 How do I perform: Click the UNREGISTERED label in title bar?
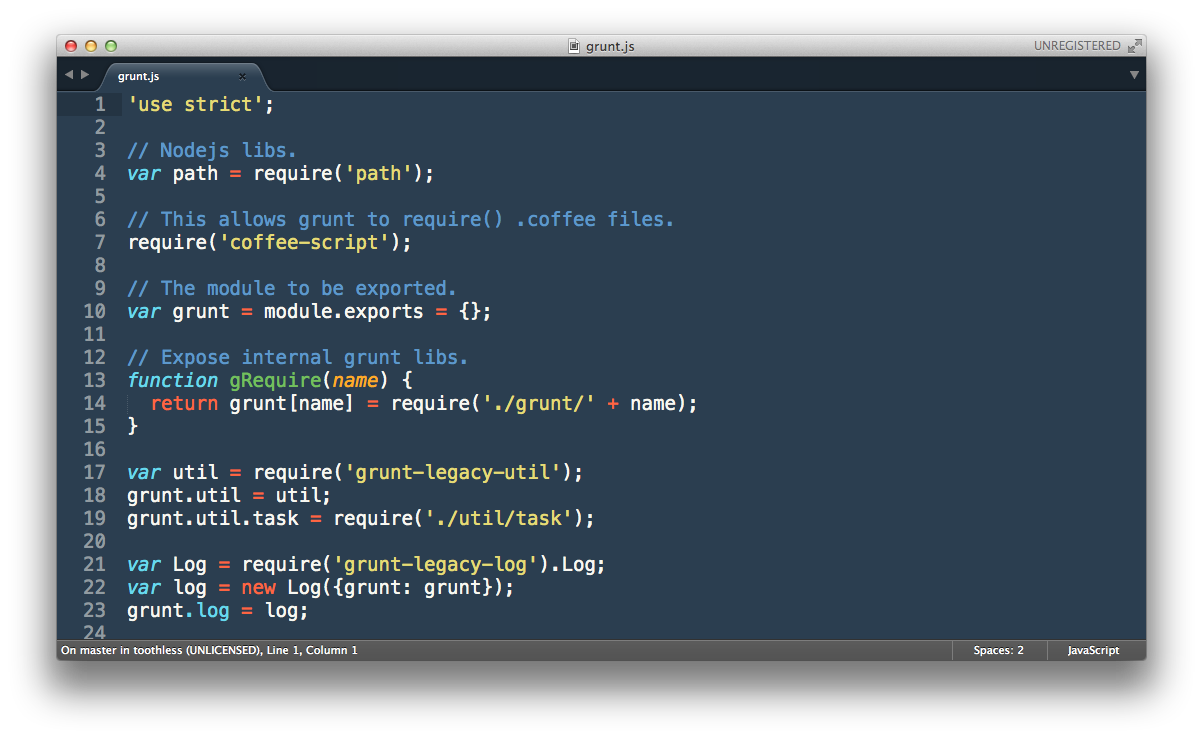pyautogui.click(x=1077, y=46)
